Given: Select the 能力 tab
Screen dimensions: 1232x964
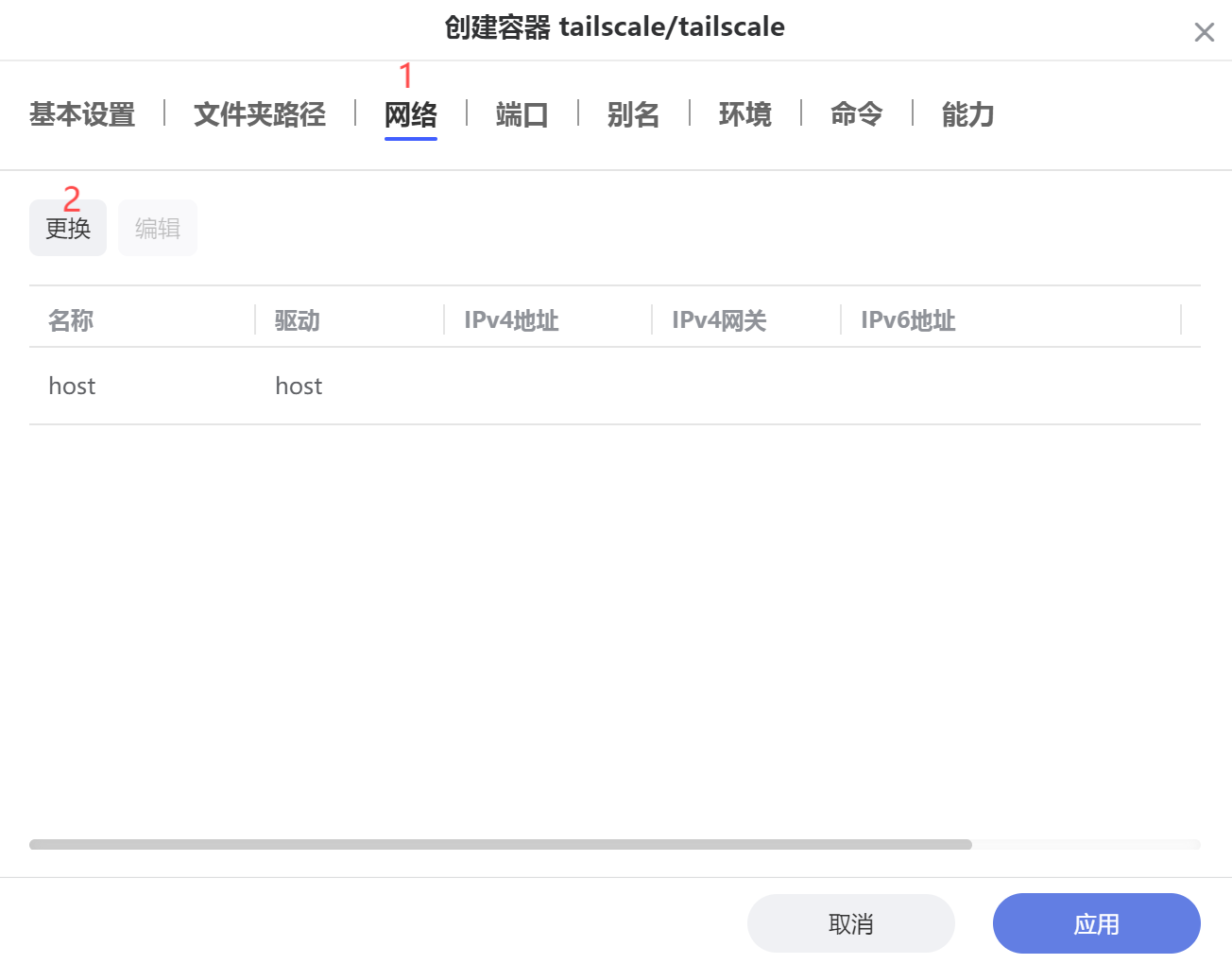Looking at the screenshot, I should pos(968,114).
